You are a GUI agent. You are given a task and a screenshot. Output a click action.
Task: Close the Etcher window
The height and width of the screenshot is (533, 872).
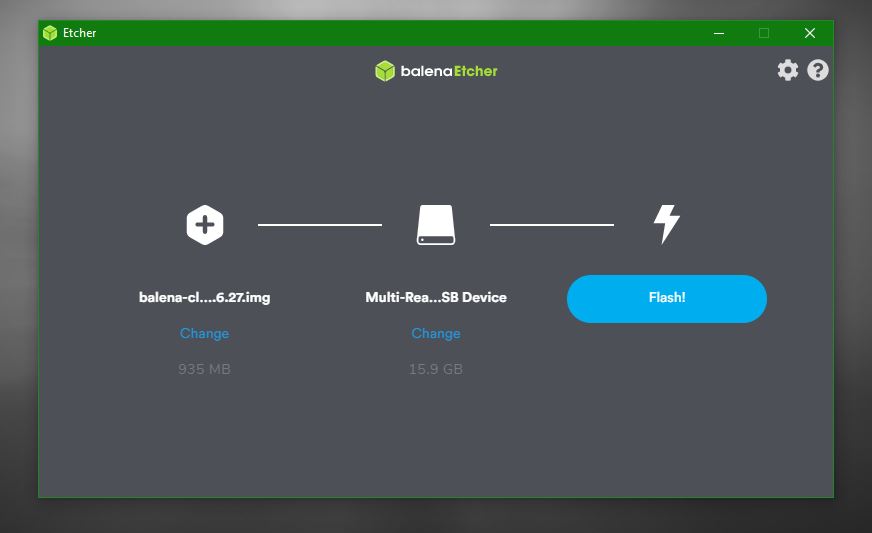click(810, 33)
